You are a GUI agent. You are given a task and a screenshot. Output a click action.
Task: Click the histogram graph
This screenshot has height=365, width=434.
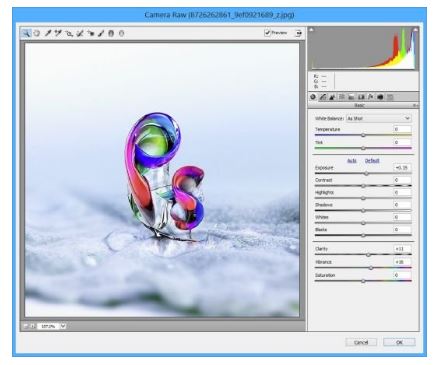click(x=363, y=49)
